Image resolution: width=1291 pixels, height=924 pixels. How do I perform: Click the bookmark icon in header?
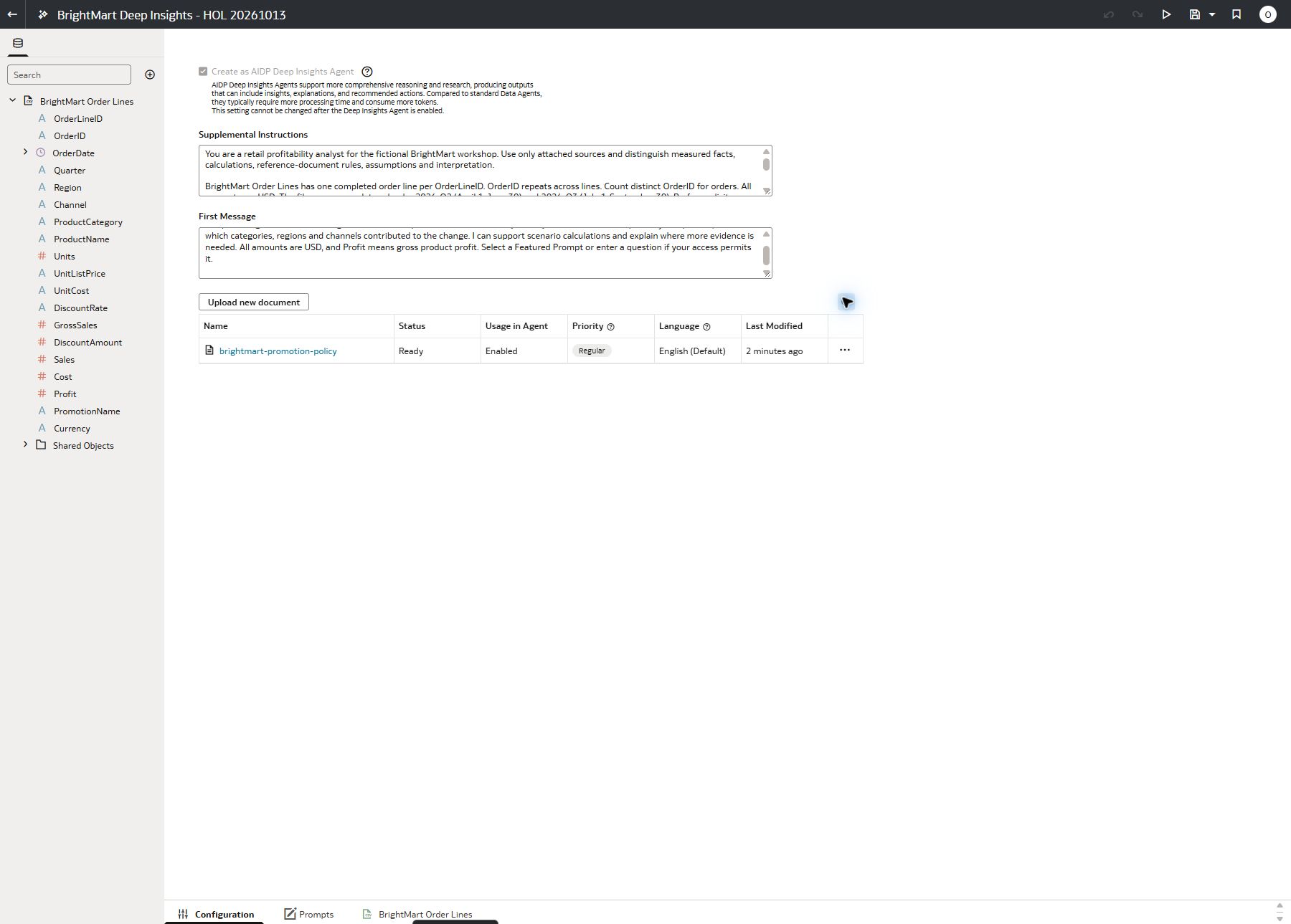[1236, 14]
